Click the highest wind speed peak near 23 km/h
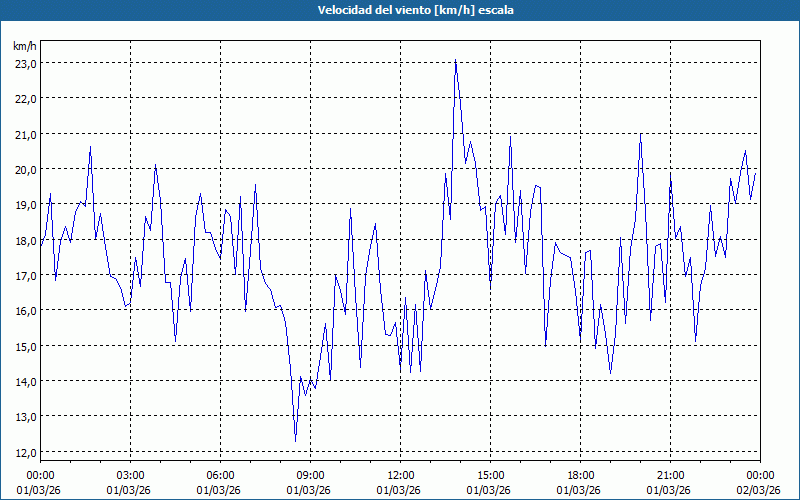The image size is (800, 500). [x=456, y=61]
